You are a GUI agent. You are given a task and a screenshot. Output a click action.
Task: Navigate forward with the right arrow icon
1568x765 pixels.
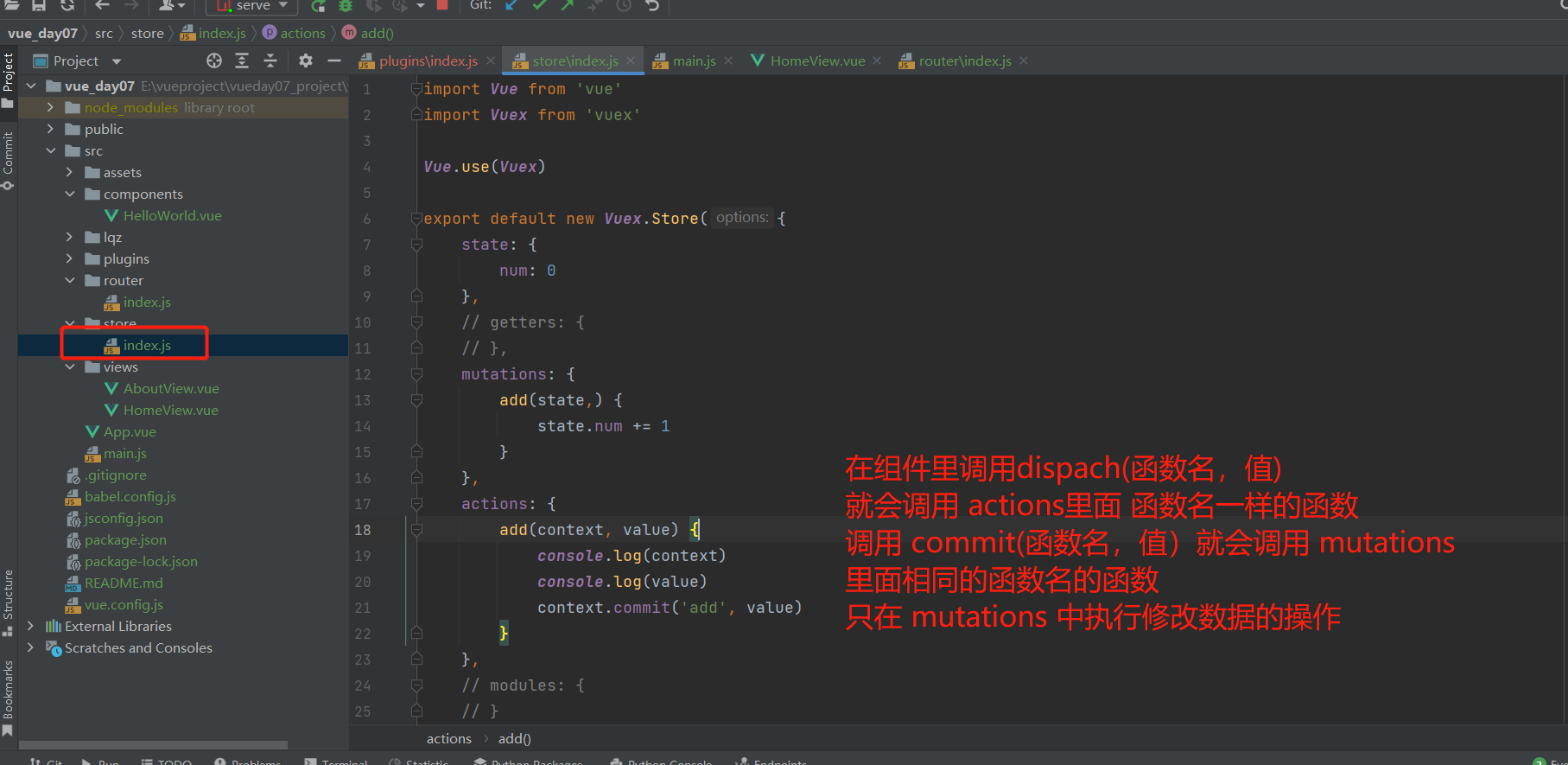[131, 5]
